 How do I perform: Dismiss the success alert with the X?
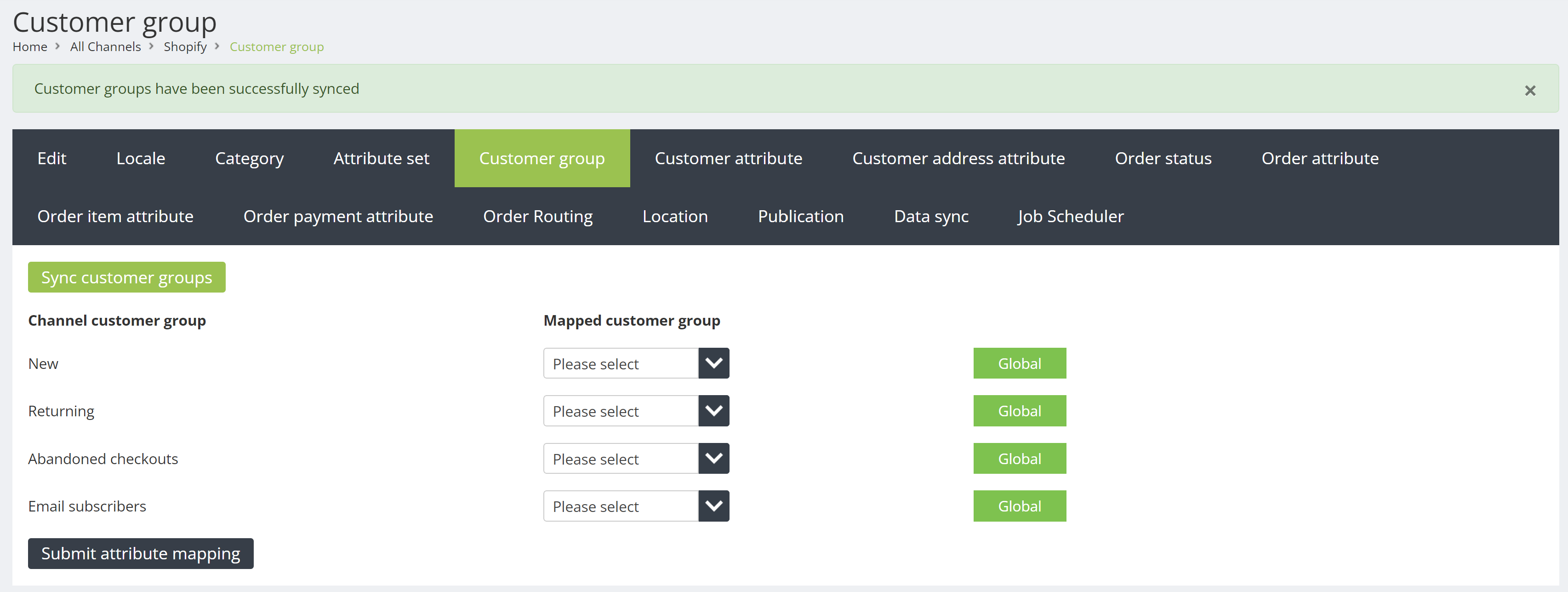(1530, 90)
